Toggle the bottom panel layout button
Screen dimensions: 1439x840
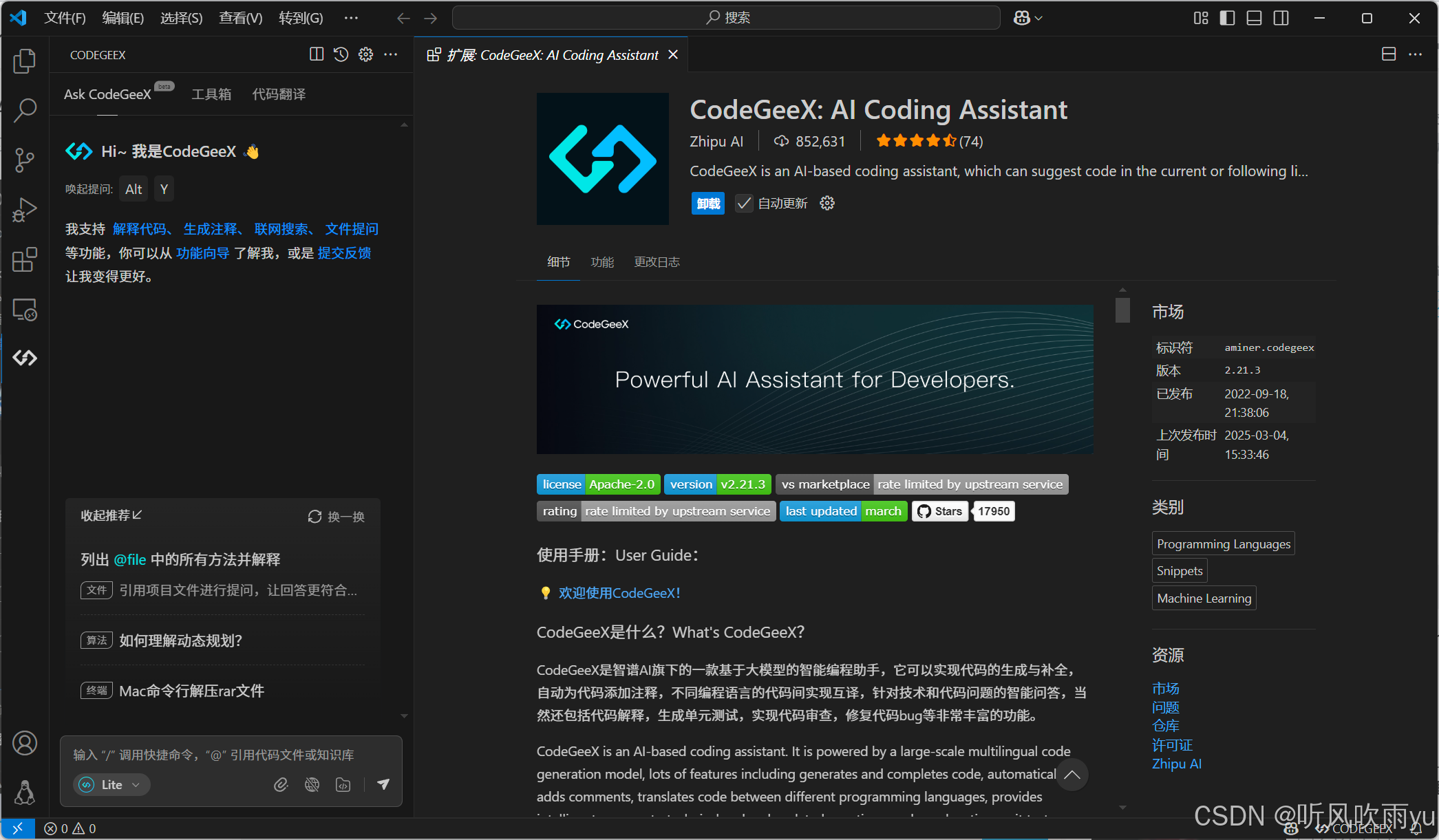pyautogui.click(x=1254, y=18)
